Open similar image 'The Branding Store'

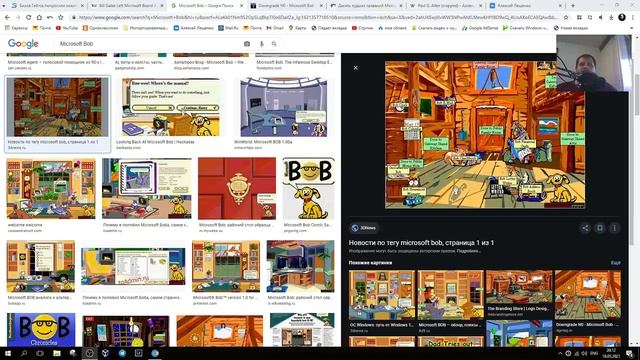[x=519, y=288]
